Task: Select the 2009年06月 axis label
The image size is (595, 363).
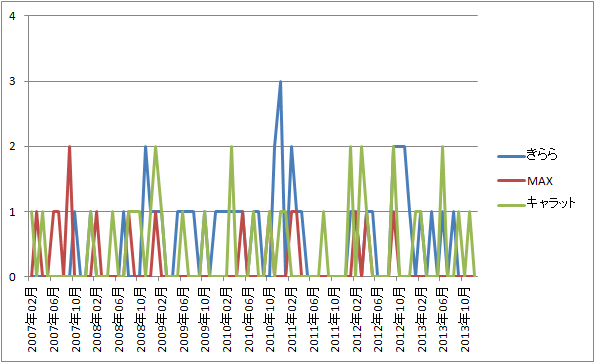Action: click(x=184, y=320)
